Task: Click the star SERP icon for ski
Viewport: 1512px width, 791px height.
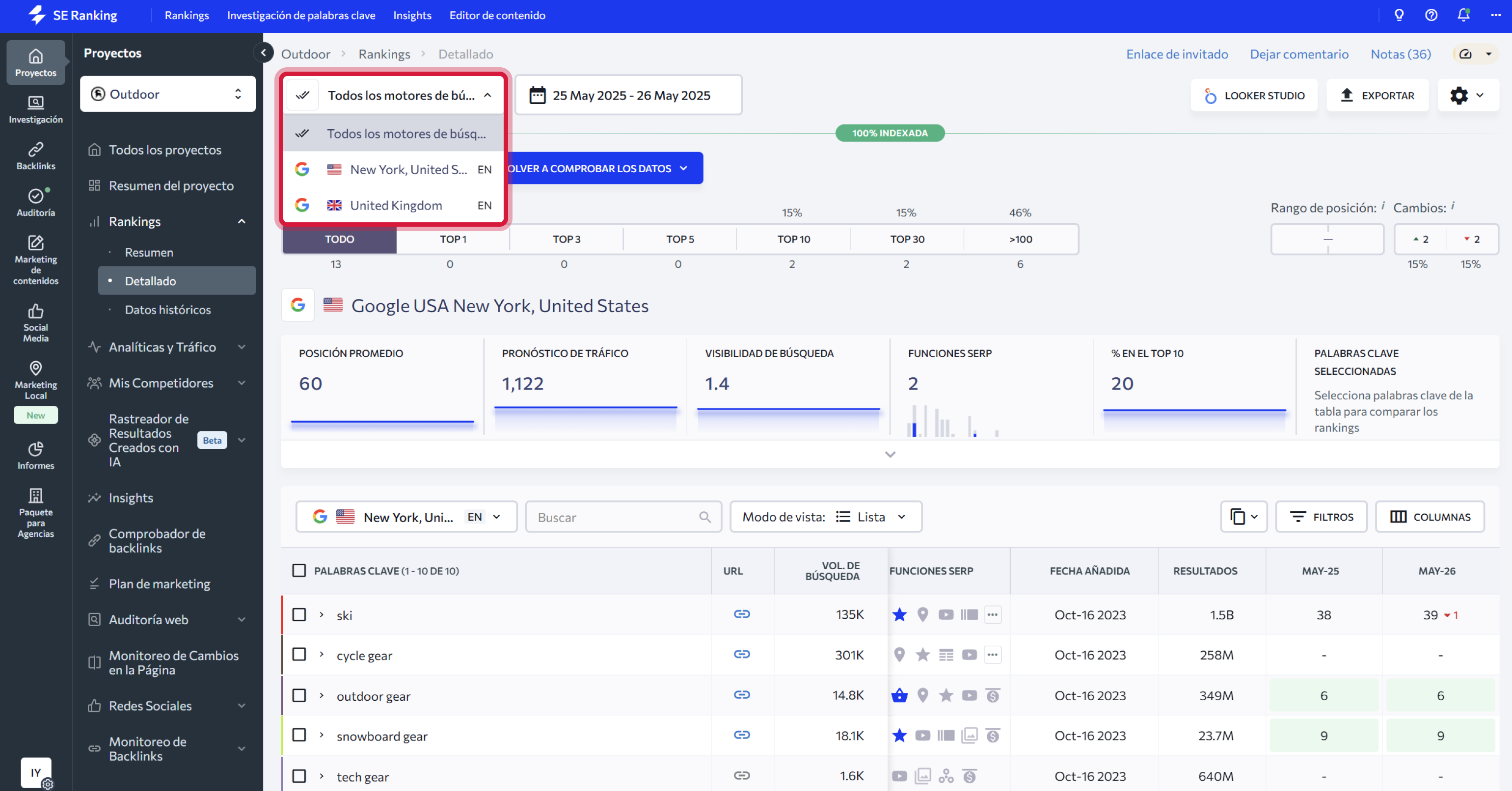Action: coord(899,614)
